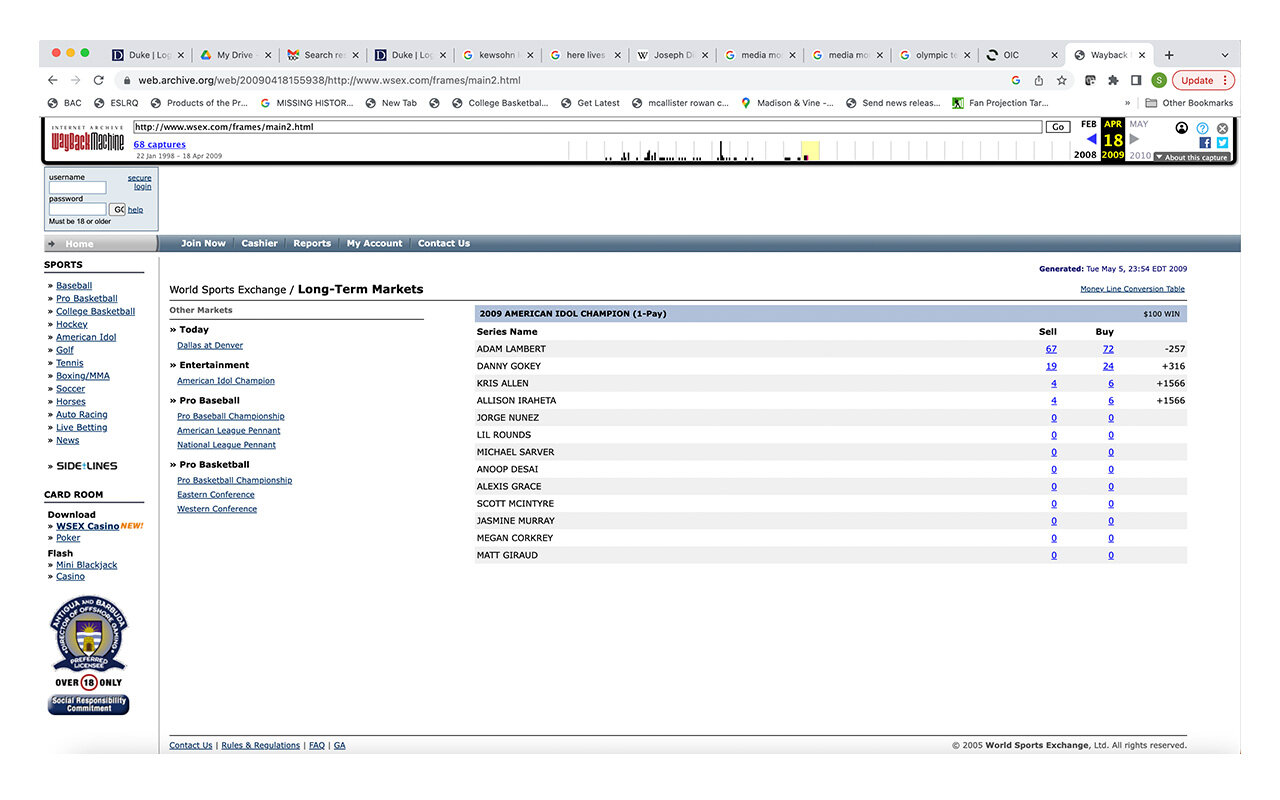Focus the username input field

tap(77, 188)
